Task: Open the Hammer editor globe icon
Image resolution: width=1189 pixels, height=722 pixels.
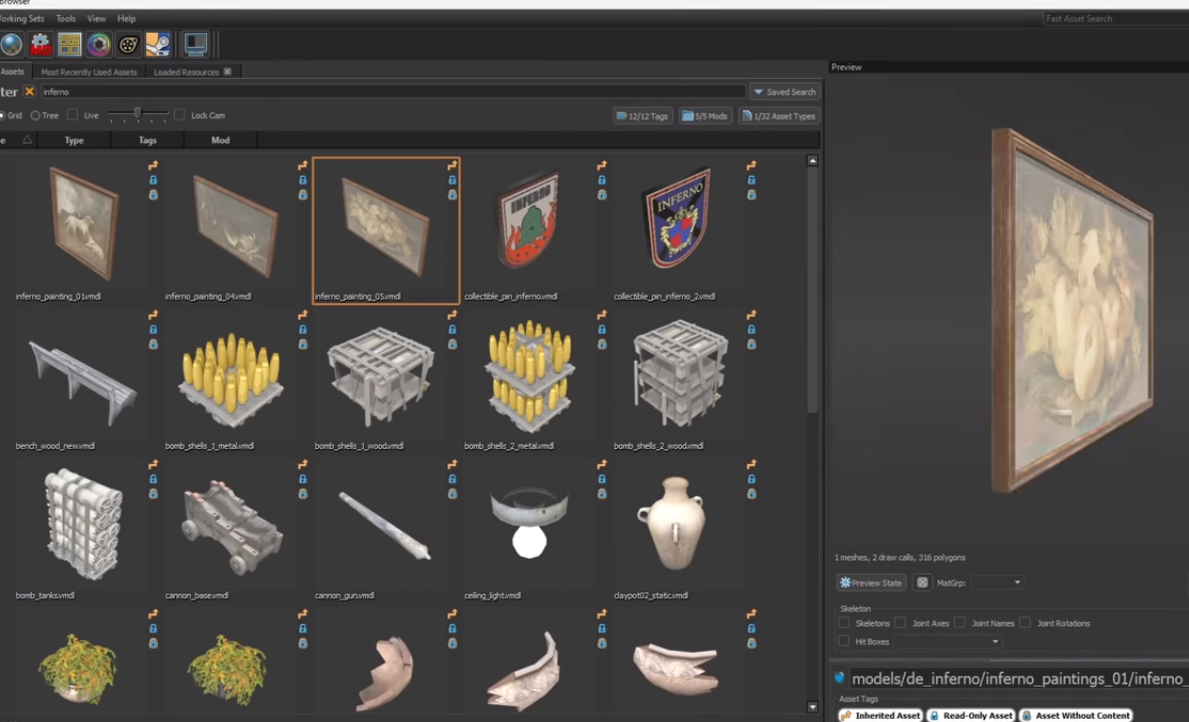Action: click(x=11, y=44)
